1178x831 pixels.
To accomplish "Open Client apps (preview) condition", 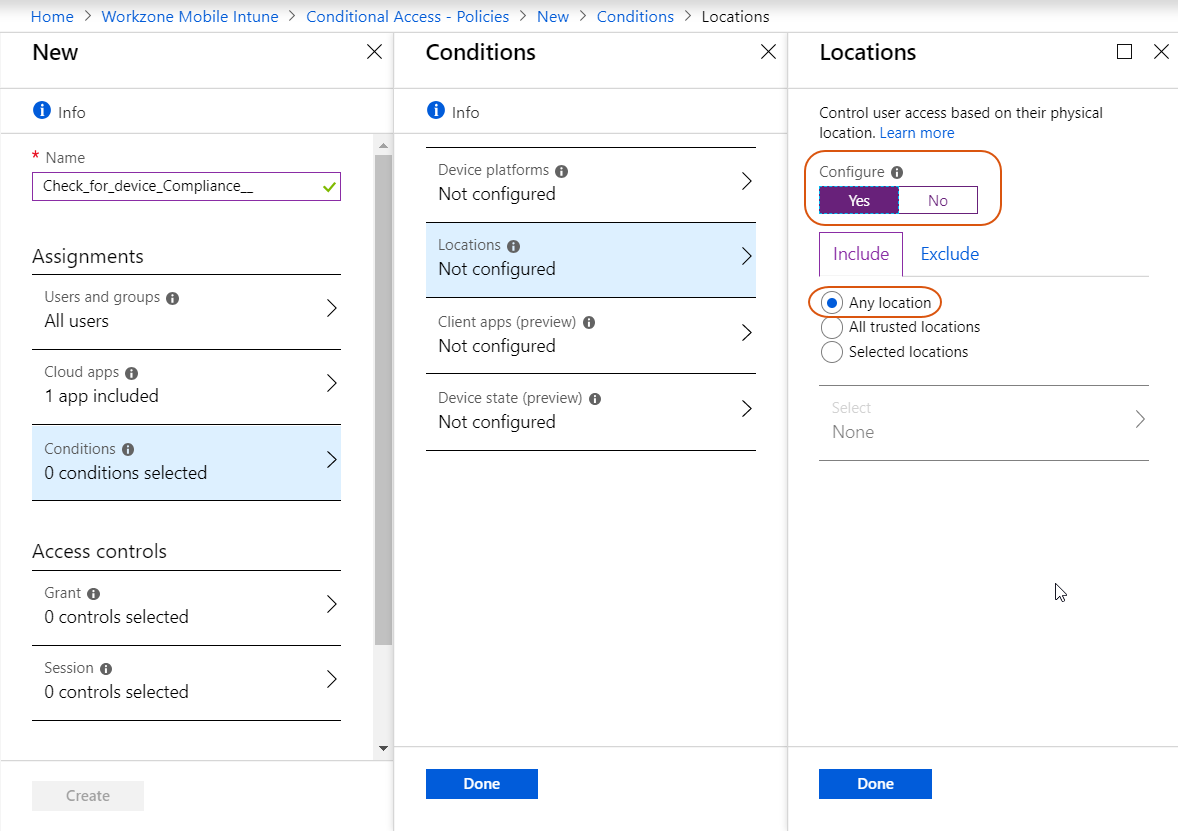I will 591,334.
